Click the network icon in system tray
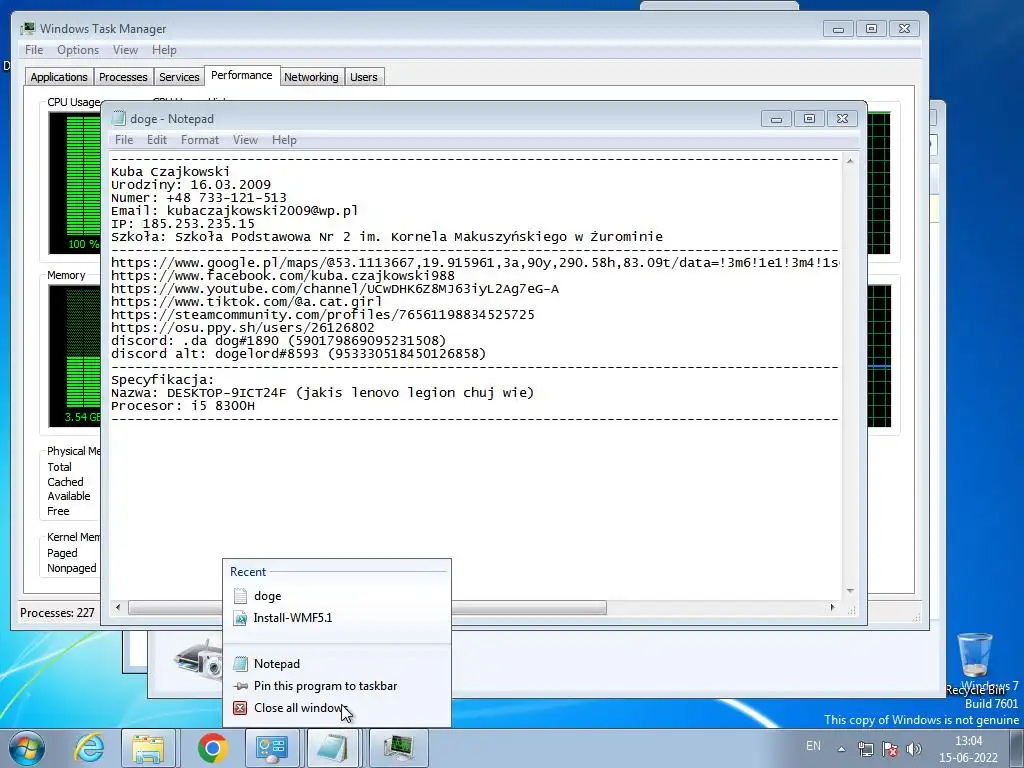 pos(865,749)
